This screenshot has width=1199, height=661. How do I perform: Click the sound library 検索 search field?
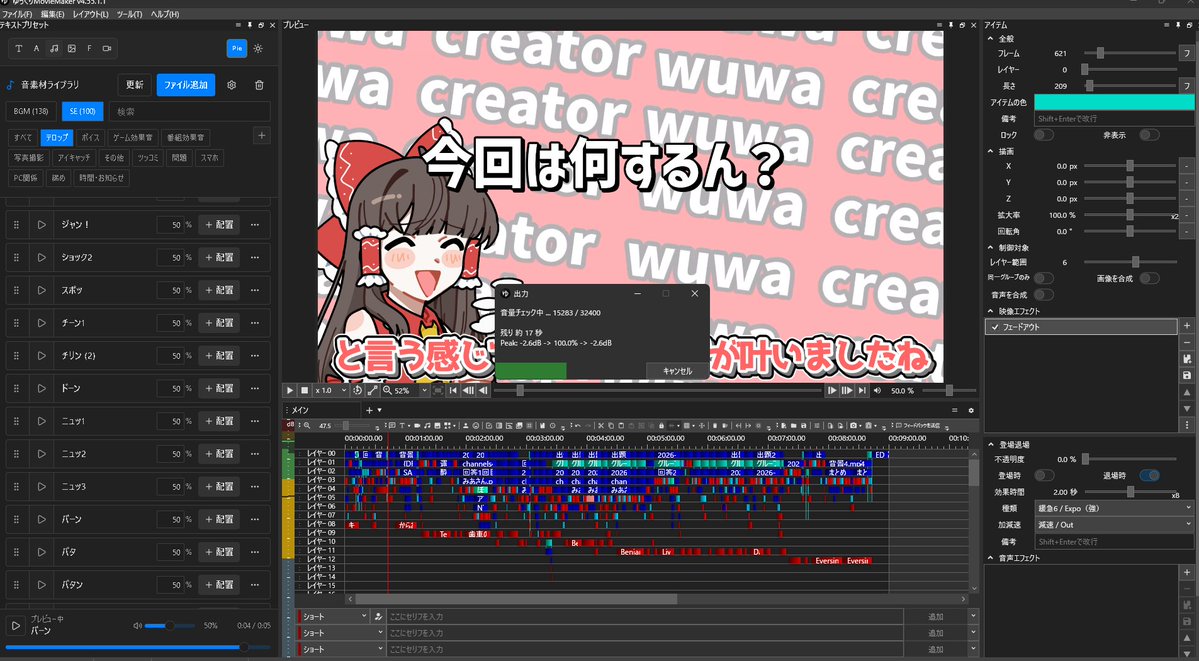pyautogui.click(x=190, y=112)
